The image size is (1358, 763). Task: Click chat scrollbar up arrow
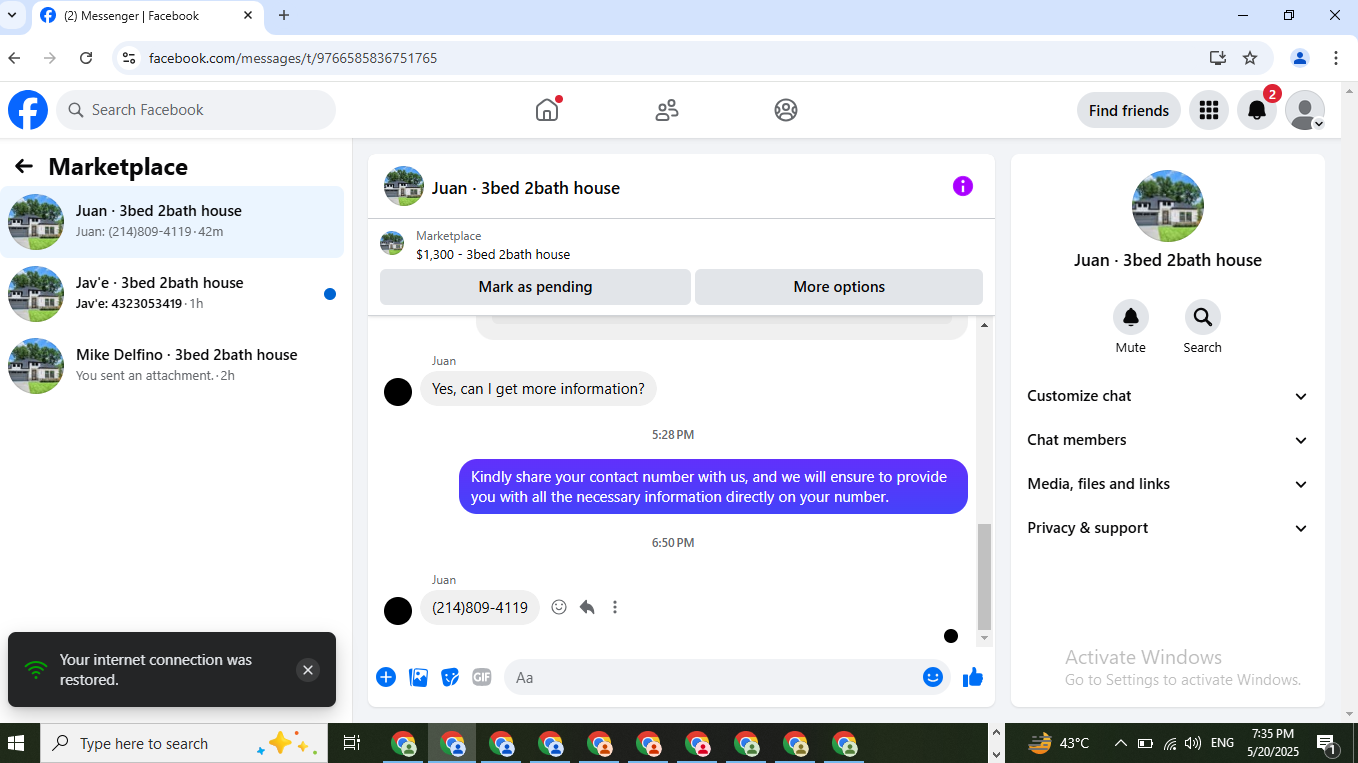(984, 326)
